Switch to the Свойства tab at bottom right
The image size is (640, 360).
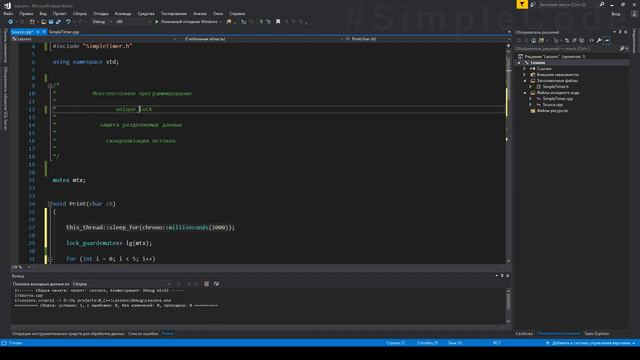click(524, 333)
